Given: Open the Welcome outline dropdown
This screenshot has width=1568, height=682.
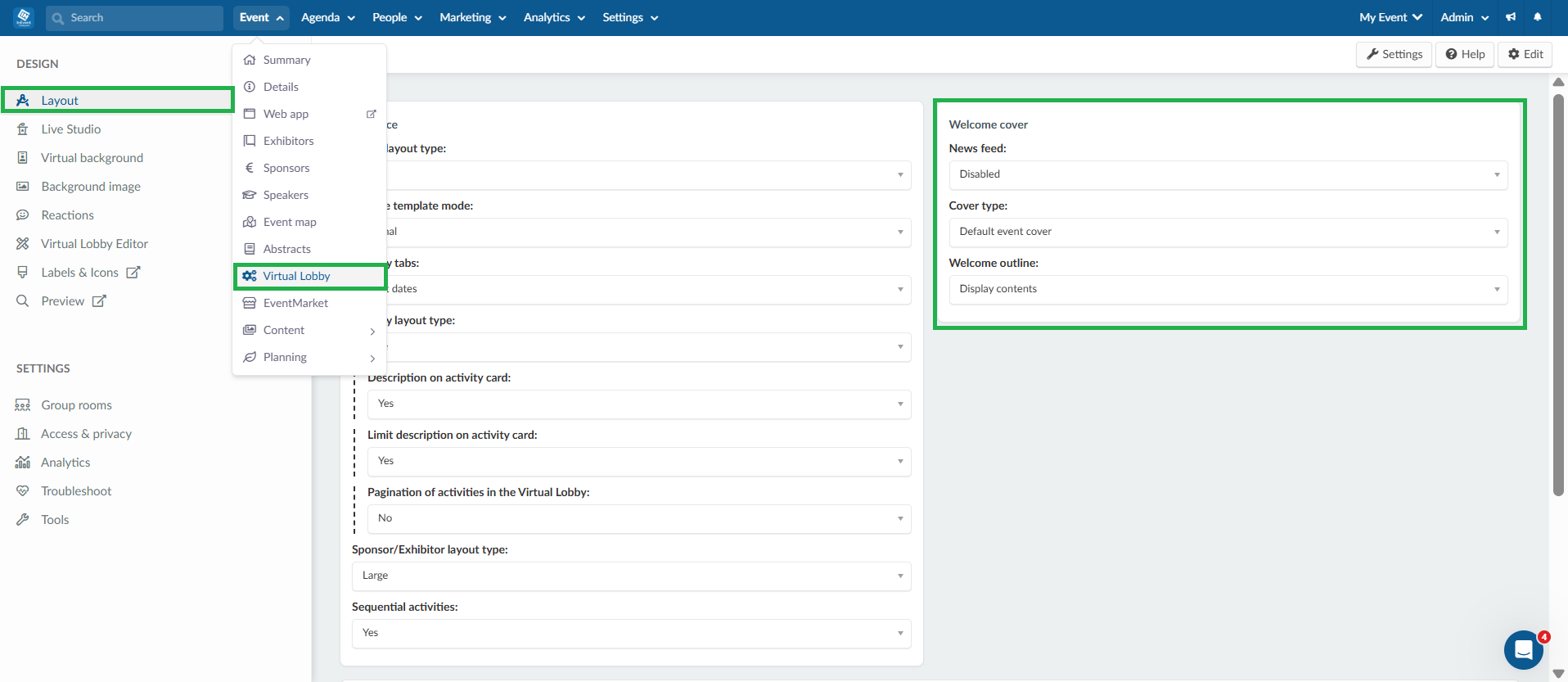Looking at the screenshot, I should pos(1228,289).
